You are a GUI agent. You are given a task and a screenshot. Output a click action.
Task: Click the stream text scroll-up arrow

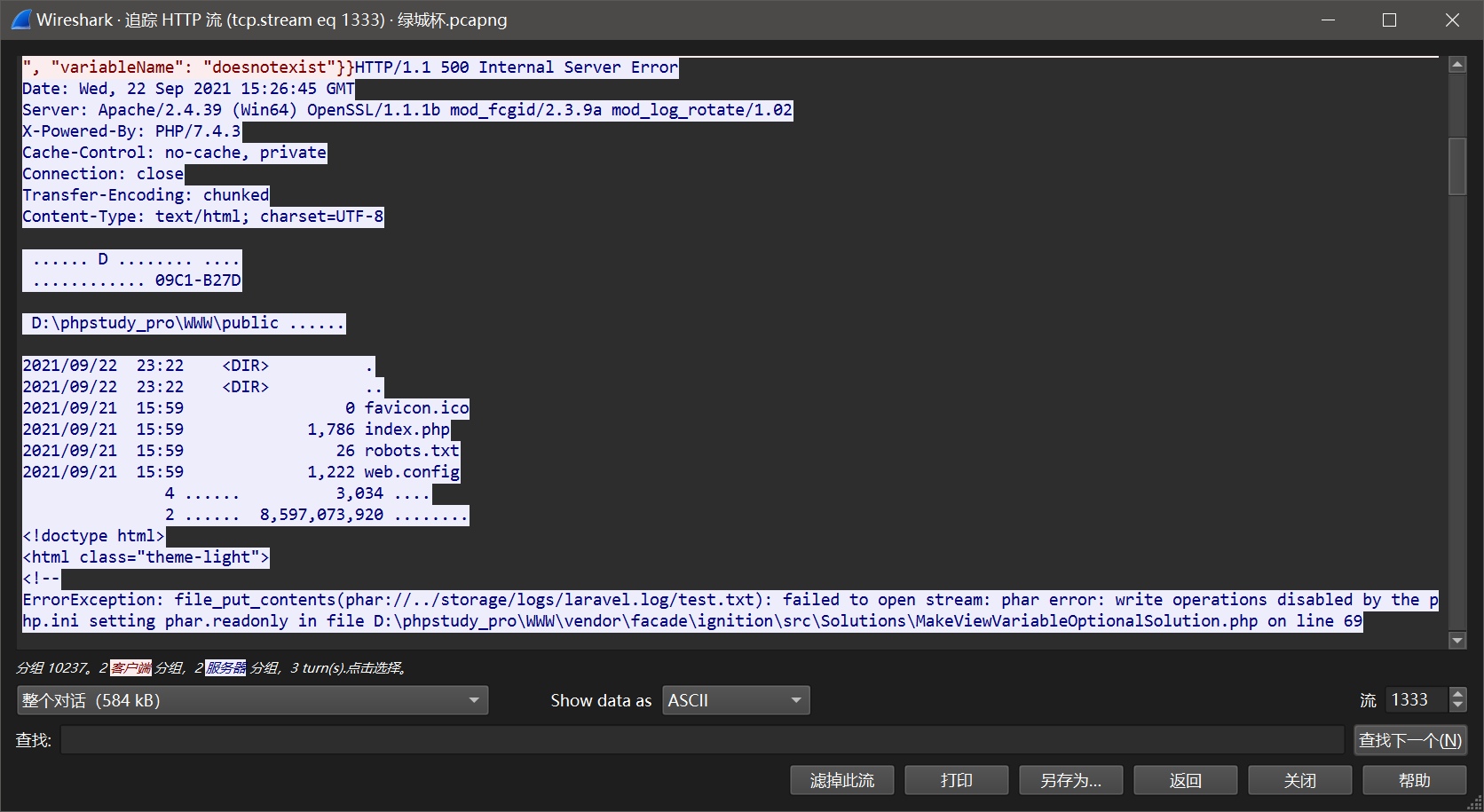pos(1456,65)
